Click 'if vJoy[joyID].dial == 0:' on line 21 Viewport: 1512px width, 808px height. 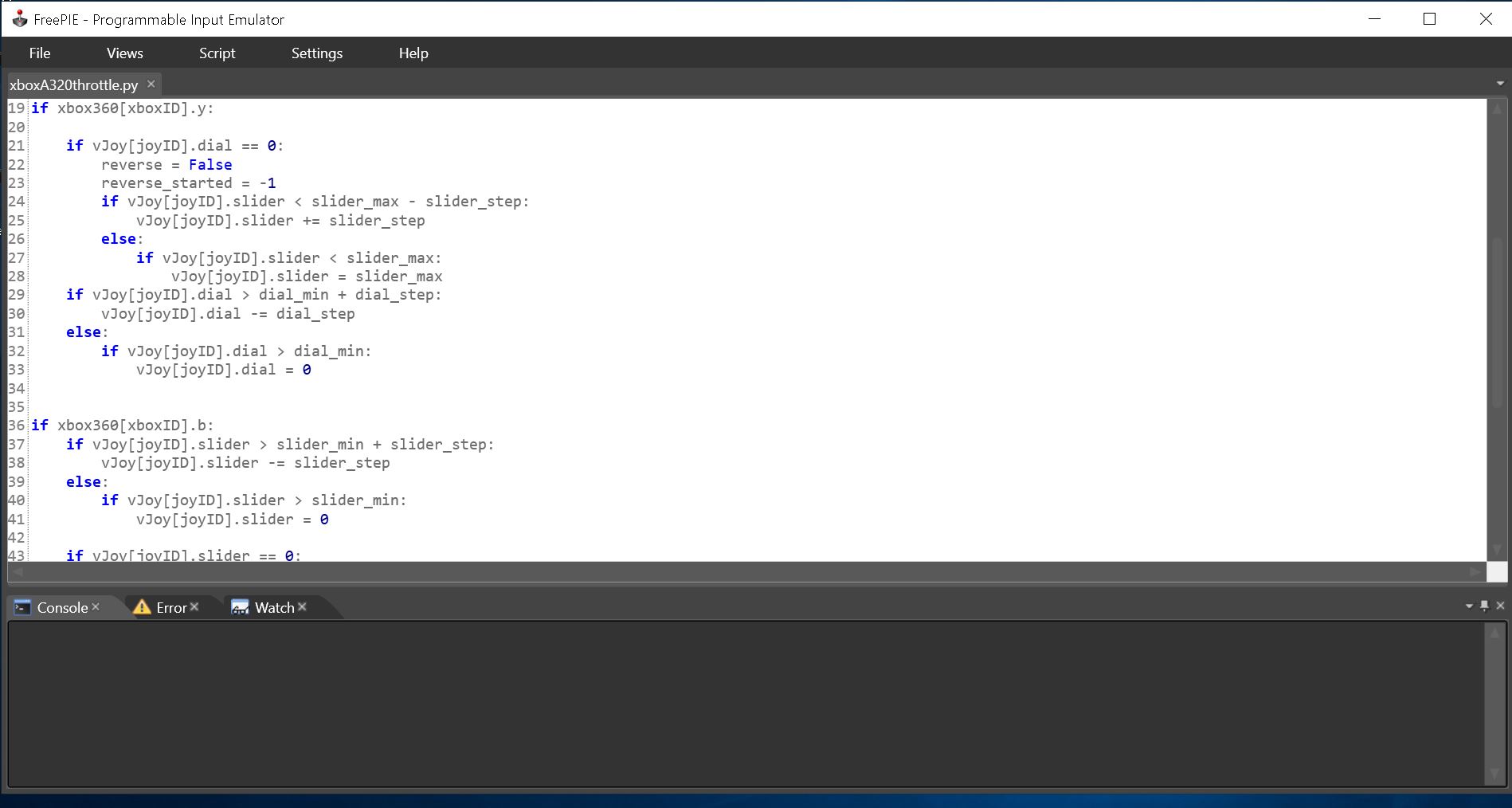tap(175, 146)
